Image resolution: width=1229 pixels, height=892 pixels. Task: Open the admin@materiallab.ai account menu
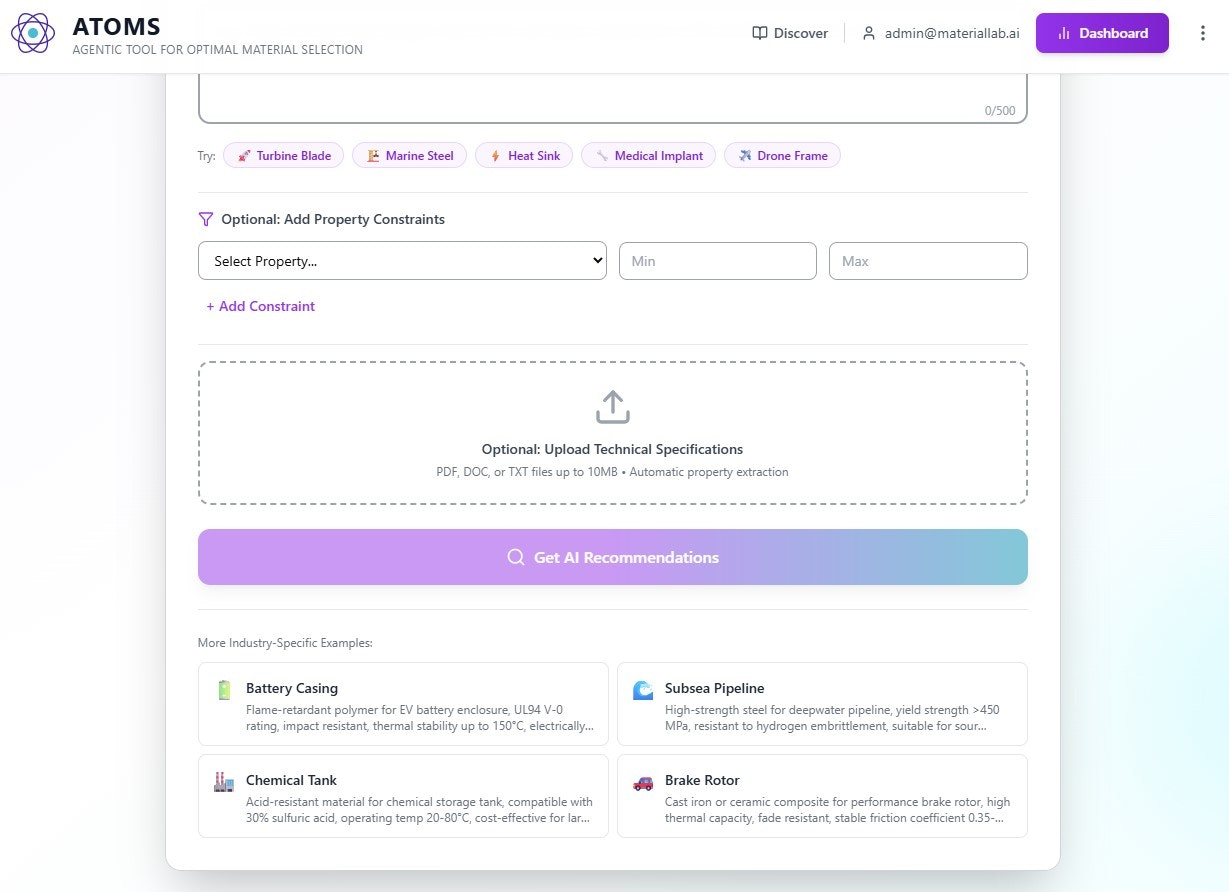tap(941, 33)
